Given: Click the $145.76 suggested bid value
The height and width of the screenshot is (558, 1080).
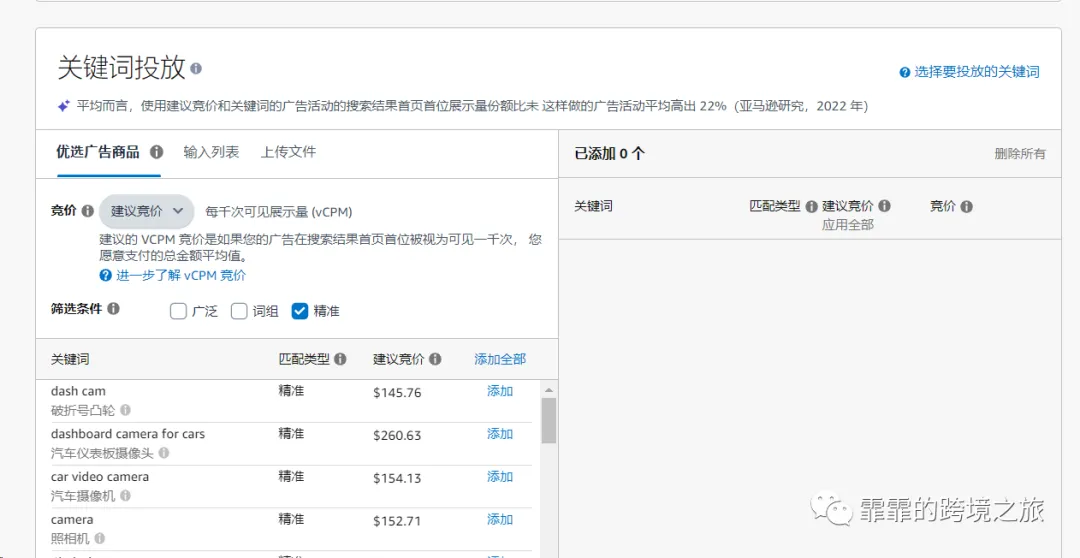Looking at the screenshot, I should (397, 393).
